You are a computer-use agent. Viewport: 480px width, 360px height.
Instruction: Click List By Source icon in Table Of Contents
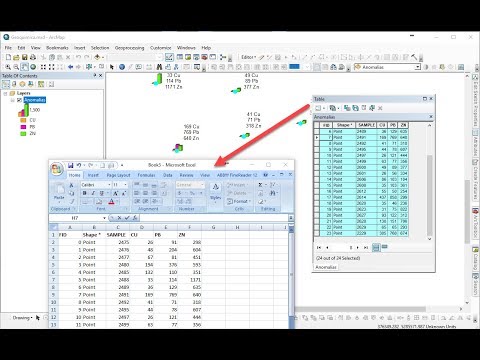14,84
